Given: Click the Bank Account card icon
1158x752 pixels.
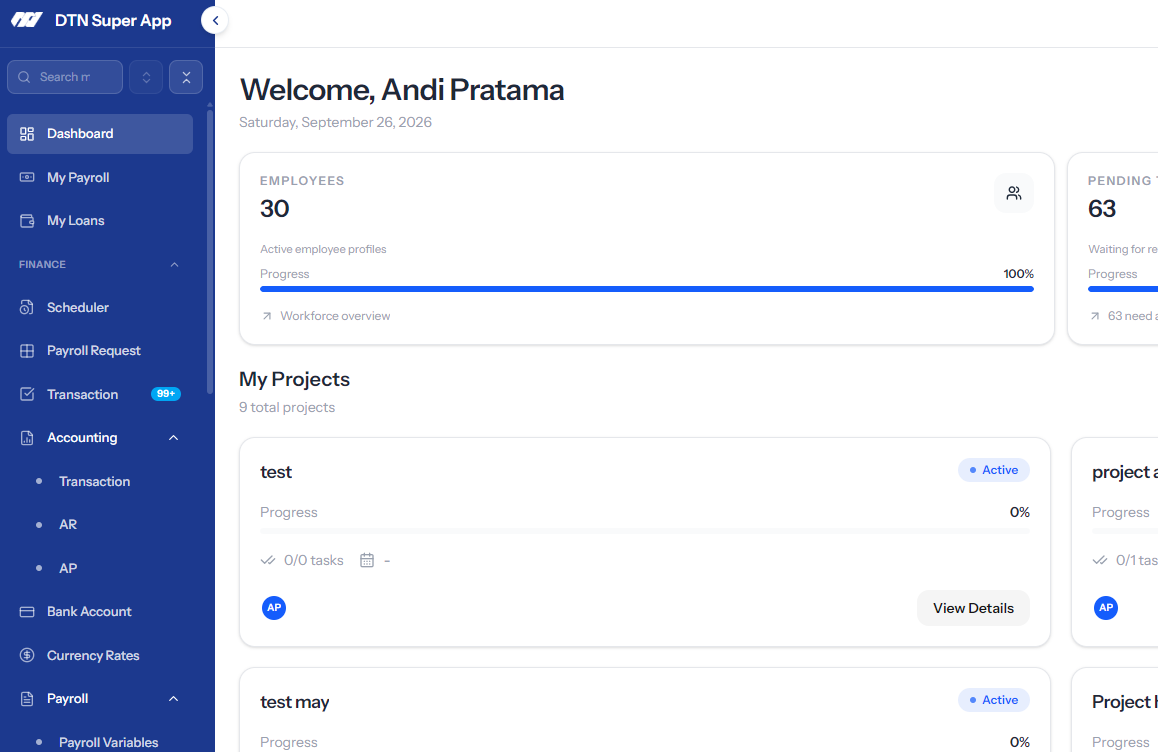Looking at the screenshot, I should 27,612.
